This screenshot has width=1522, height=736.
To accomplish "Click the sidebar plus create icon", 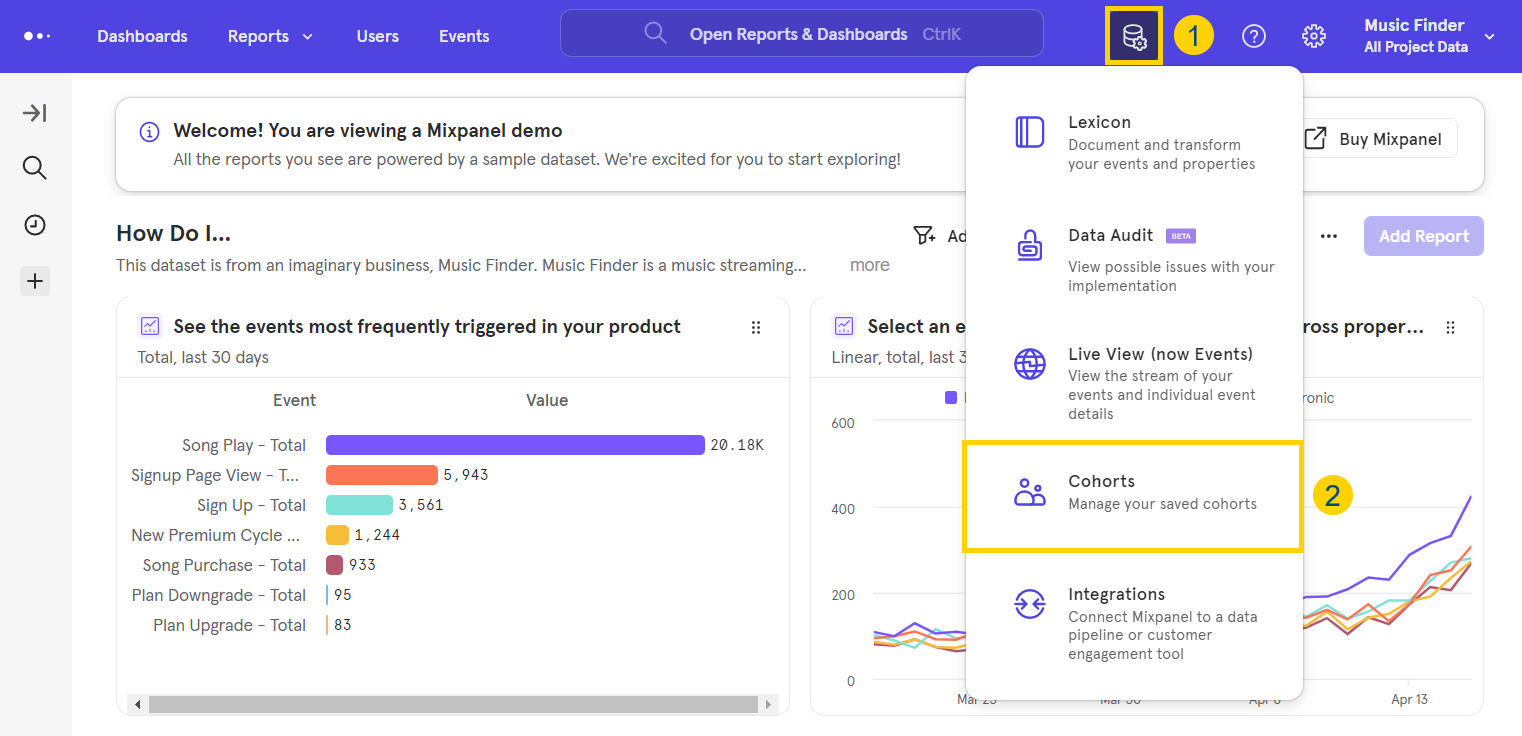I will coord(35,281).
